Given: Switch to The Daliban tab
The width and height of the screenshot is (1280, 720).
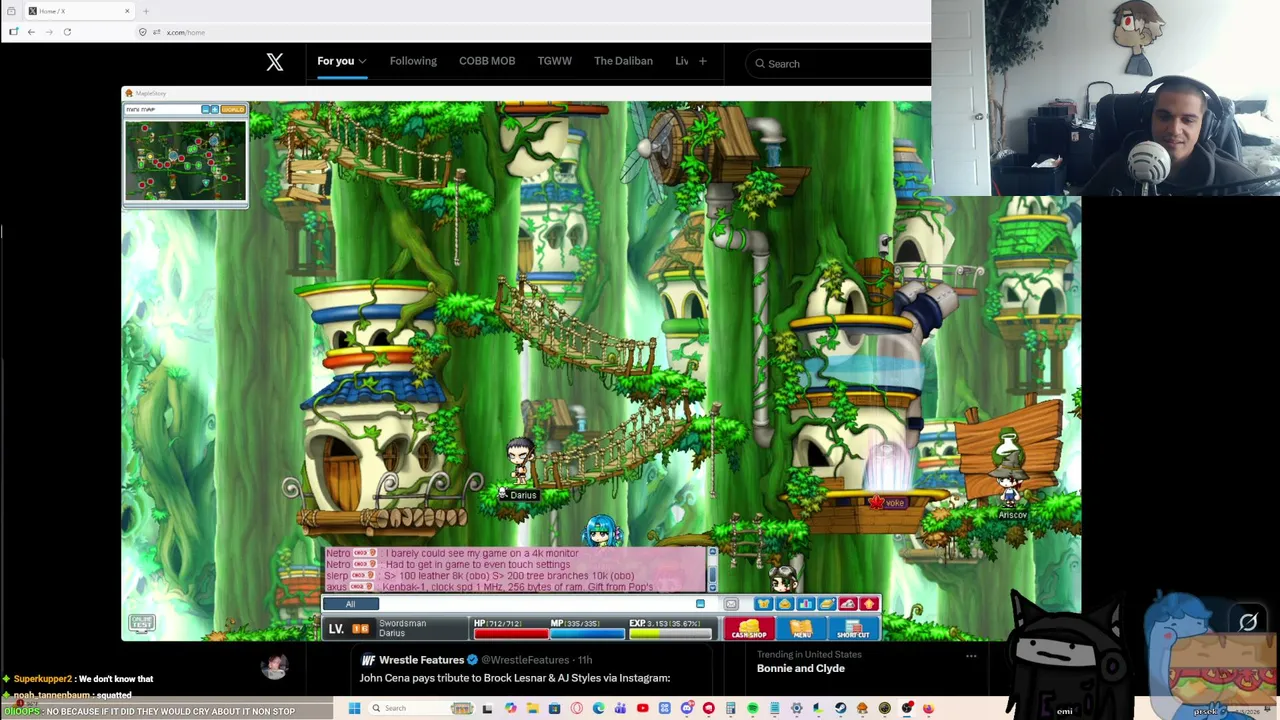Looking at the screenshot, I should pyautogui.click(x=623, y=61).
